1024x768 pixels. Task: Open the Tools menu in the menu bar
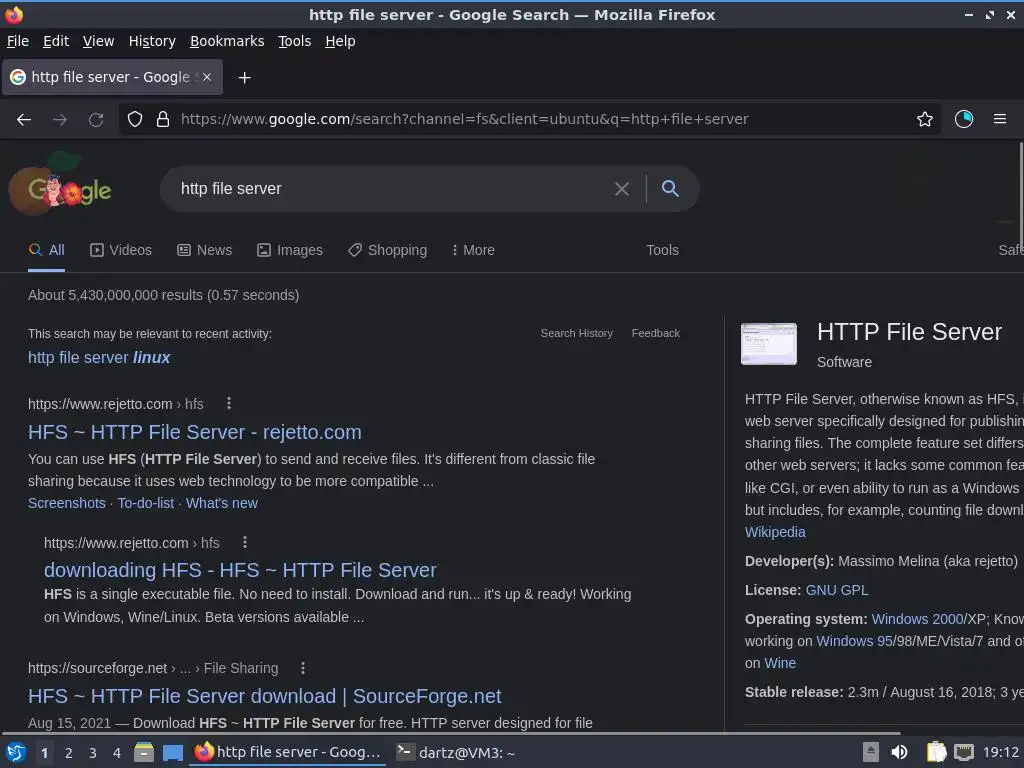(x=295, y=41)
